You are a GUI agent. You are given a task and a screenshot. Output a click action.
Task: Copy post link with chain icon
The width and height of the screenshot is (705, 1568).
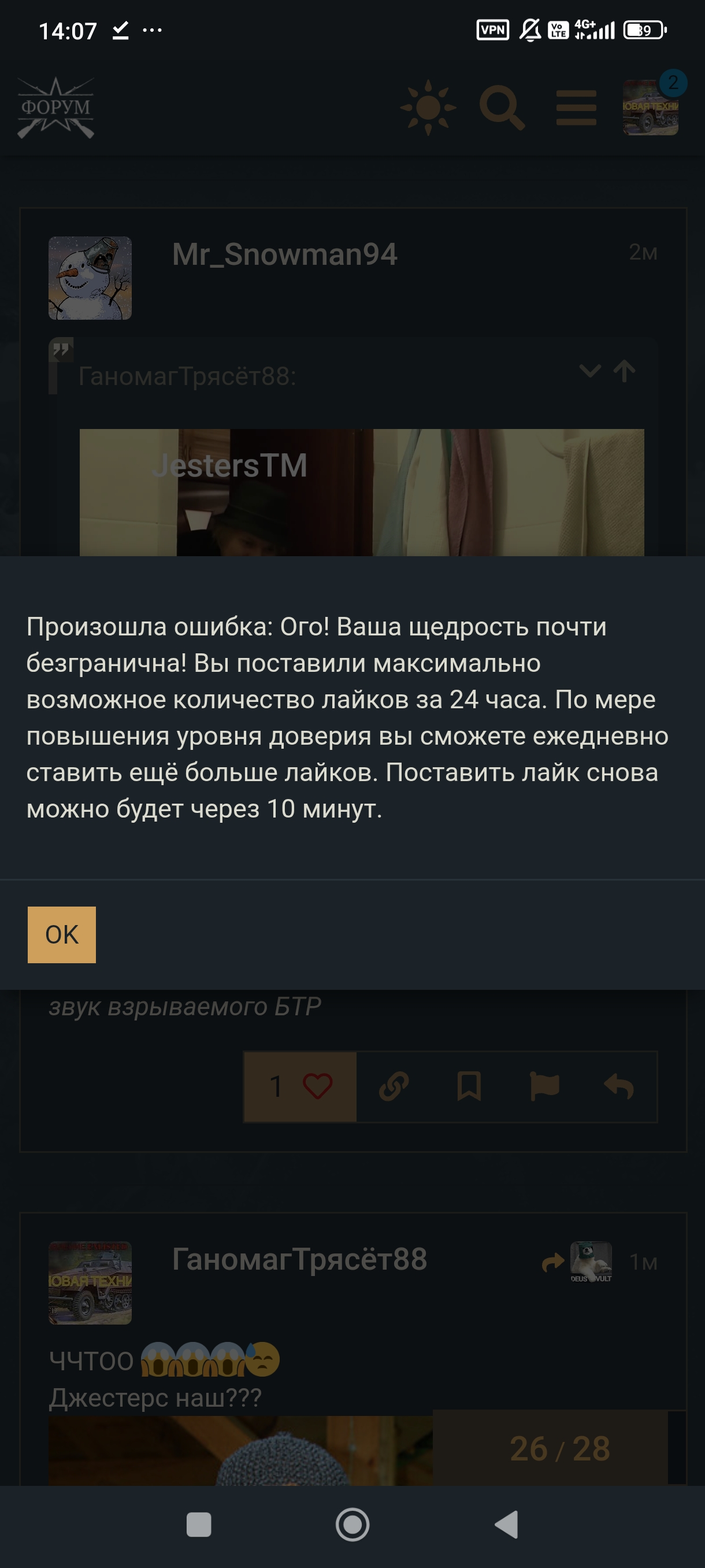(394, 1086)
